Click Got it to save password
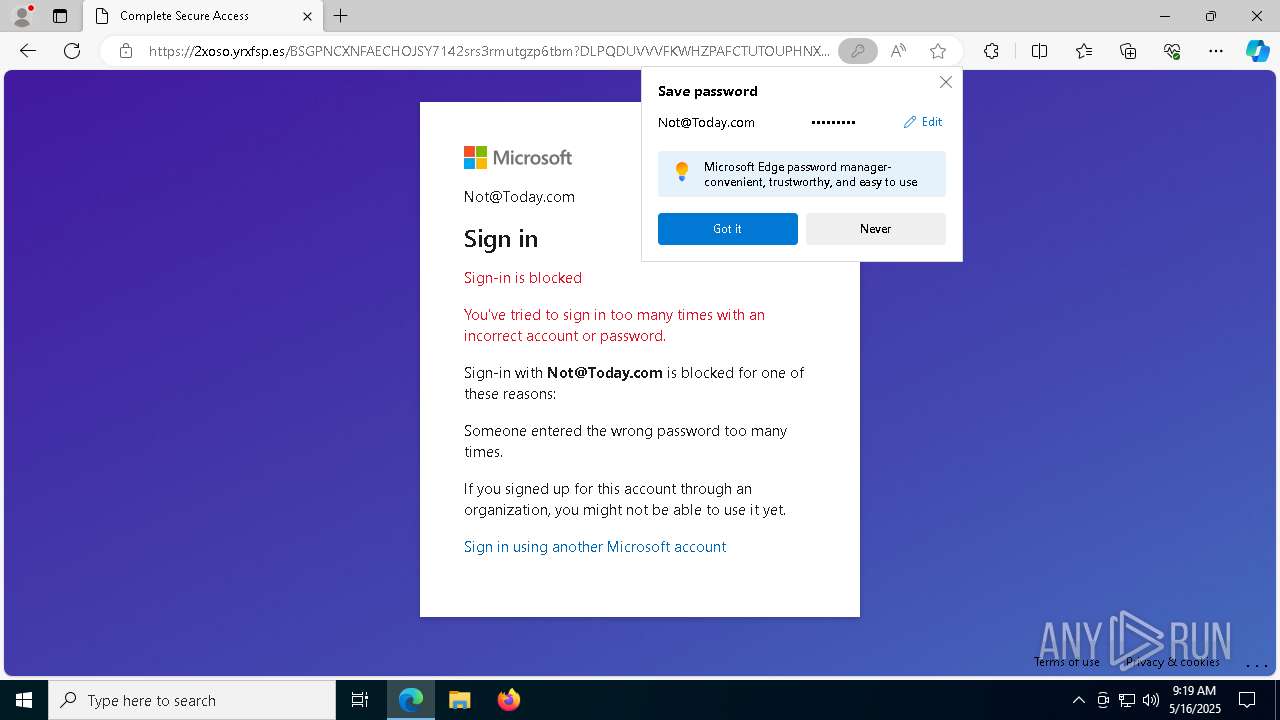Viewport: 1280px width, 720px height. pos(727,229)
